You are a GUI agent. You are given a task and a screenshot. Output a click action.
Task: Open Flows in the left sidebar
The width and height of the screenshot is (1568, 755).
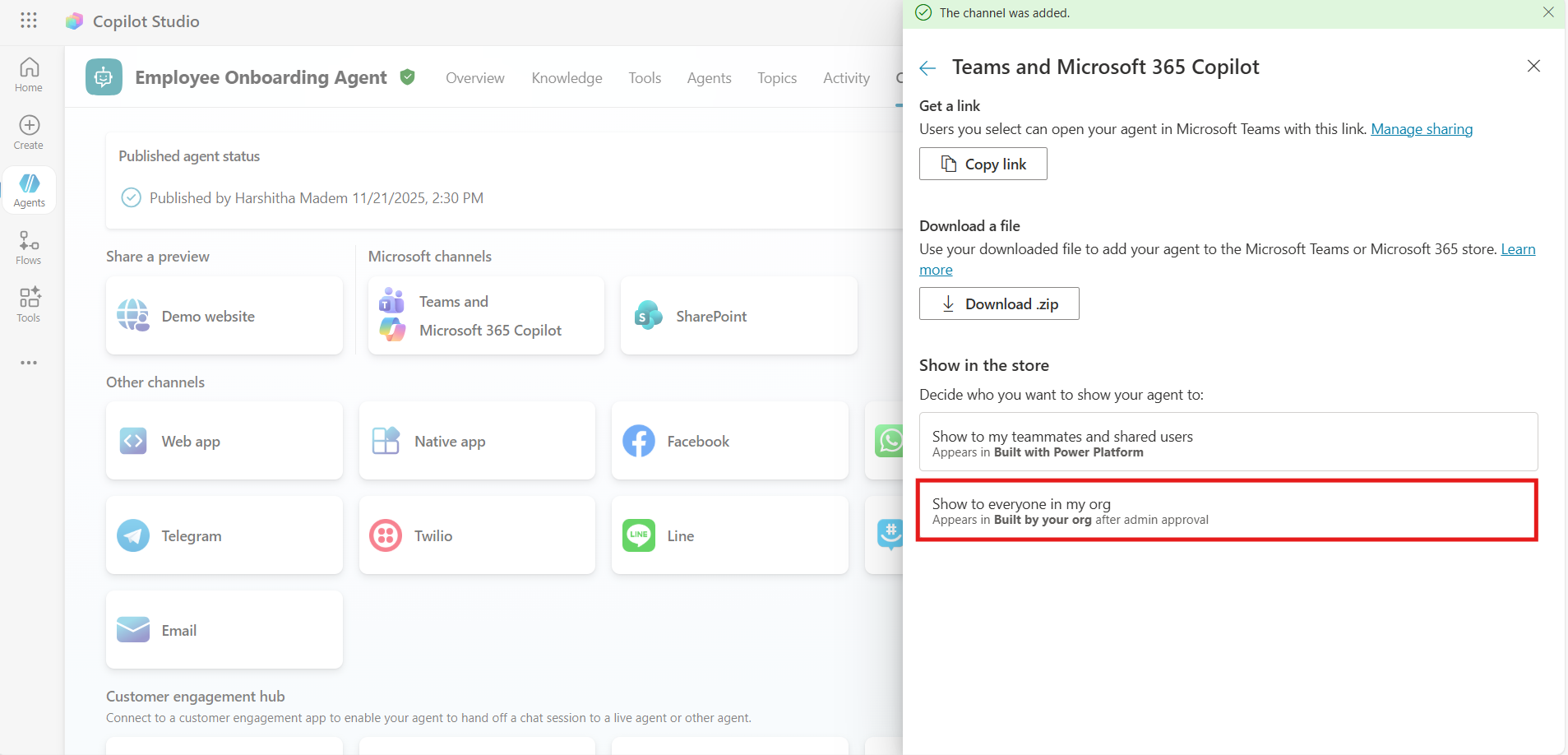(x=29, y=248)
